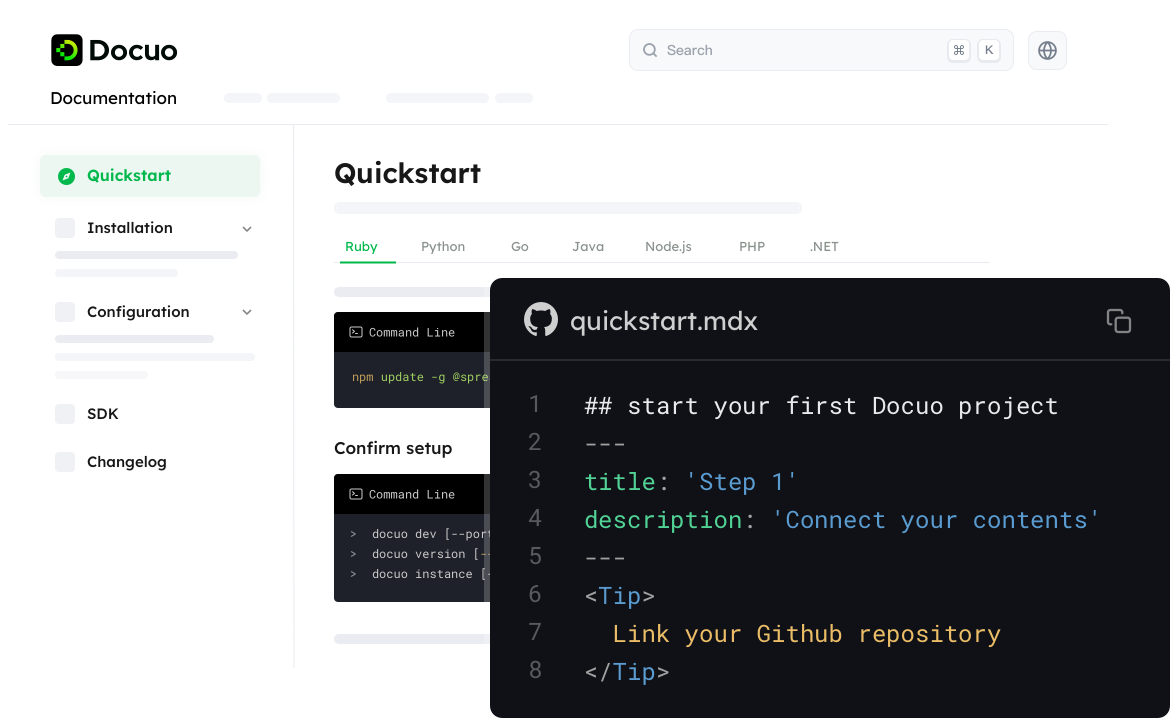Go to the Changelog page
1176x724 pixels.
point(127,462)
